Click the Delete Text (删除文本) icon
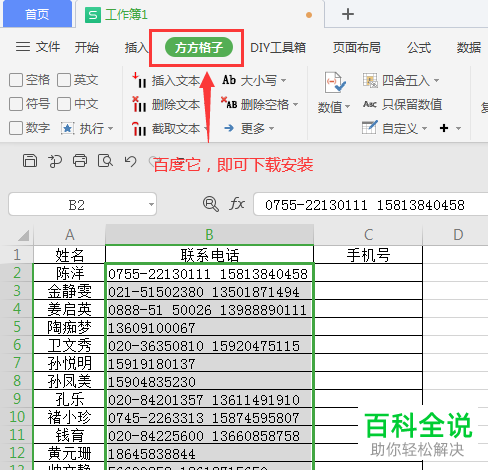This screenshot has height=470, width=488. 139,104
